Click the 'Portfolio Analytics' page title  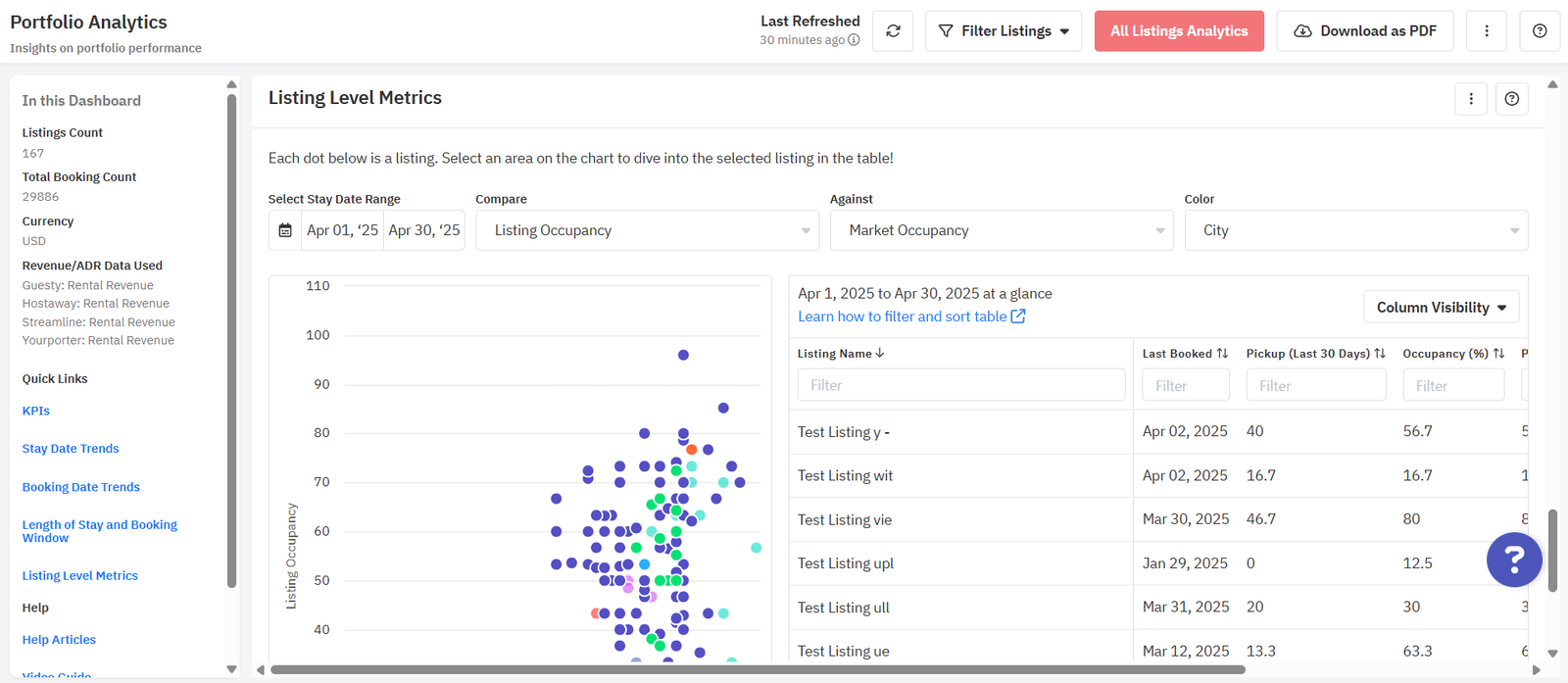(x=88, y=23)
